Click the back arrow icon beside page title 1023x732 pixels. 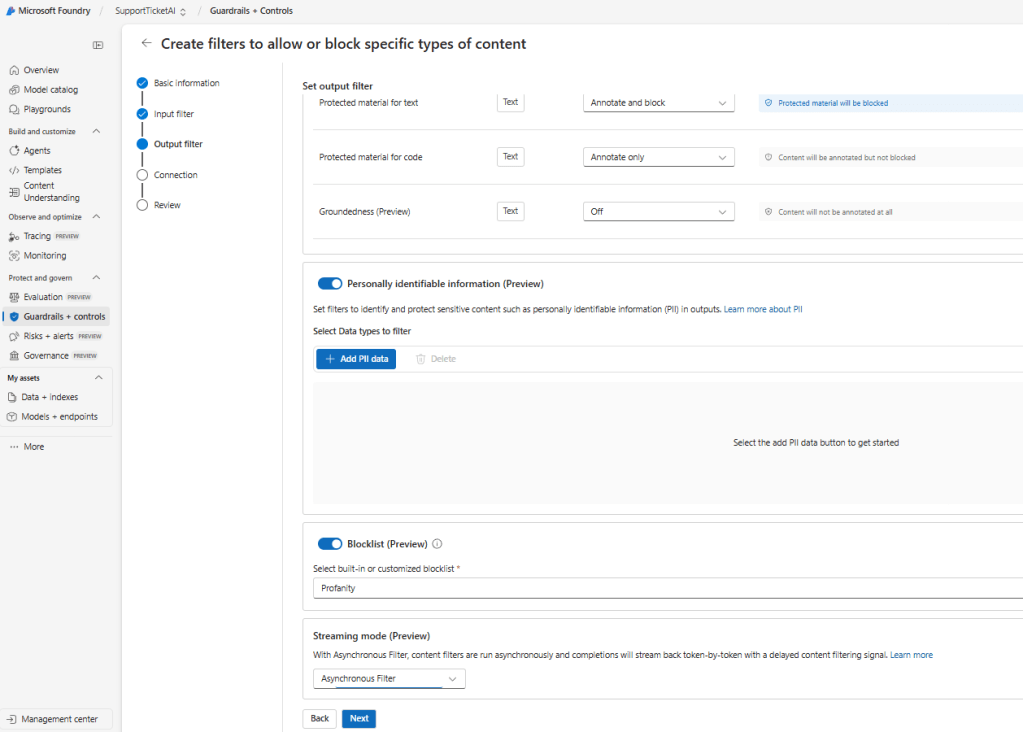click(146, 43)
